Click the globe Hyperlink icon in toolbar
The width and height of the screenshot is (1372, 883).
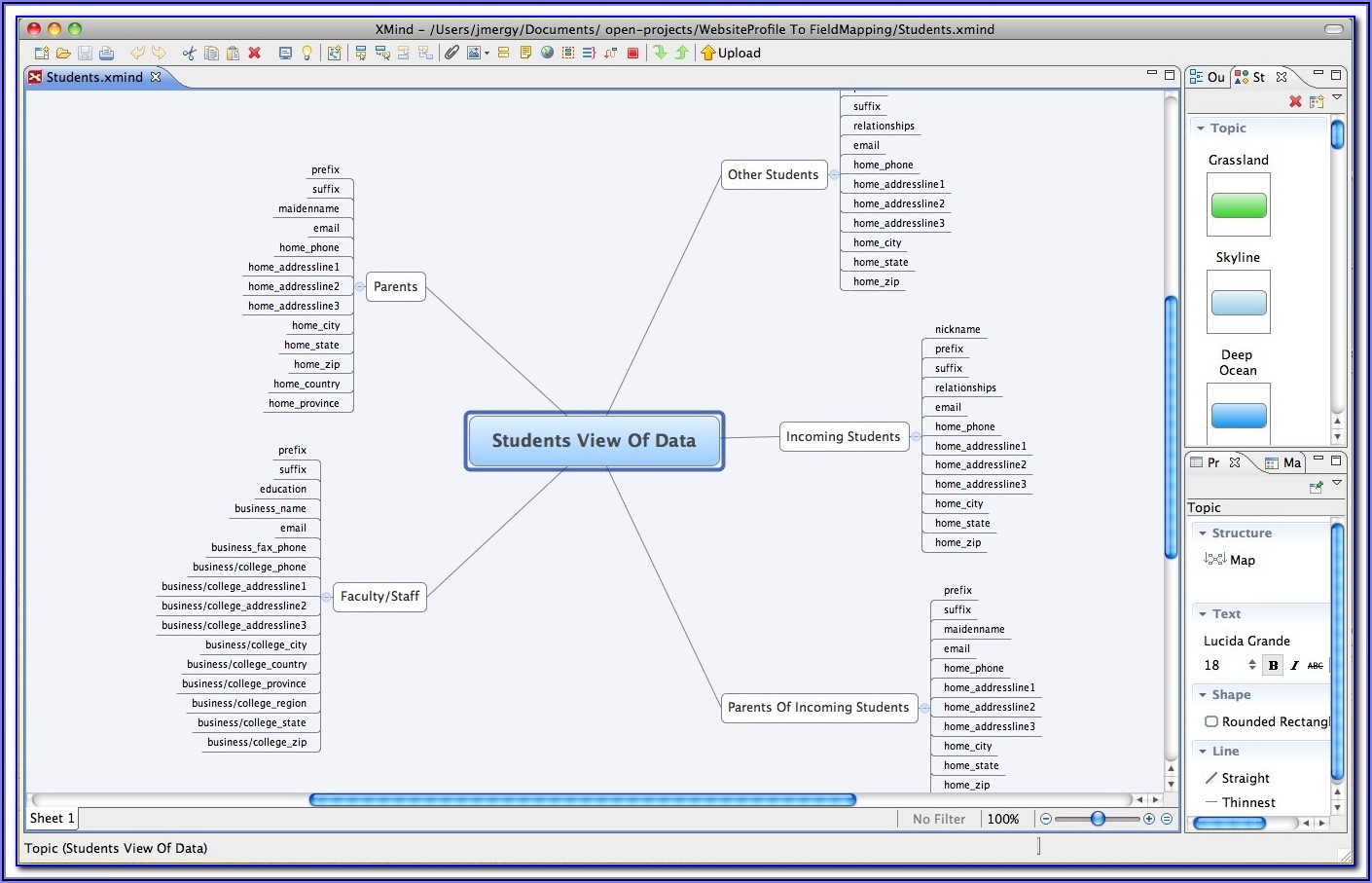(547, 54)
